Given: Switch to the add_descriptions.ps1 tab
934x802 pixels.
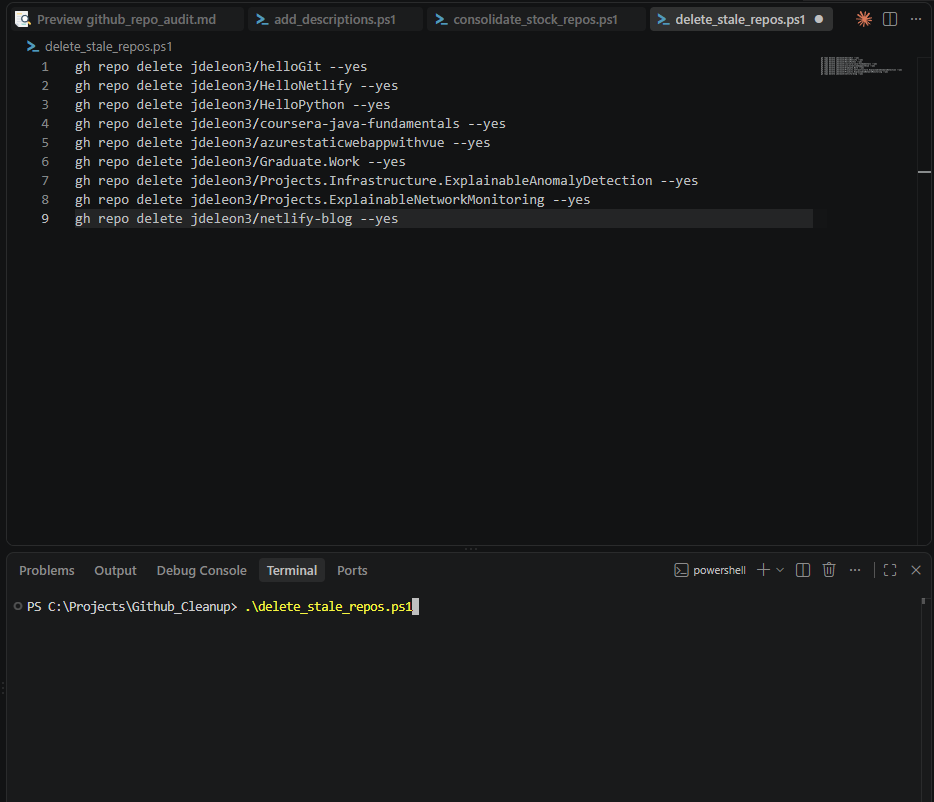Looking at the screenshot, I should tap(335, 20).
